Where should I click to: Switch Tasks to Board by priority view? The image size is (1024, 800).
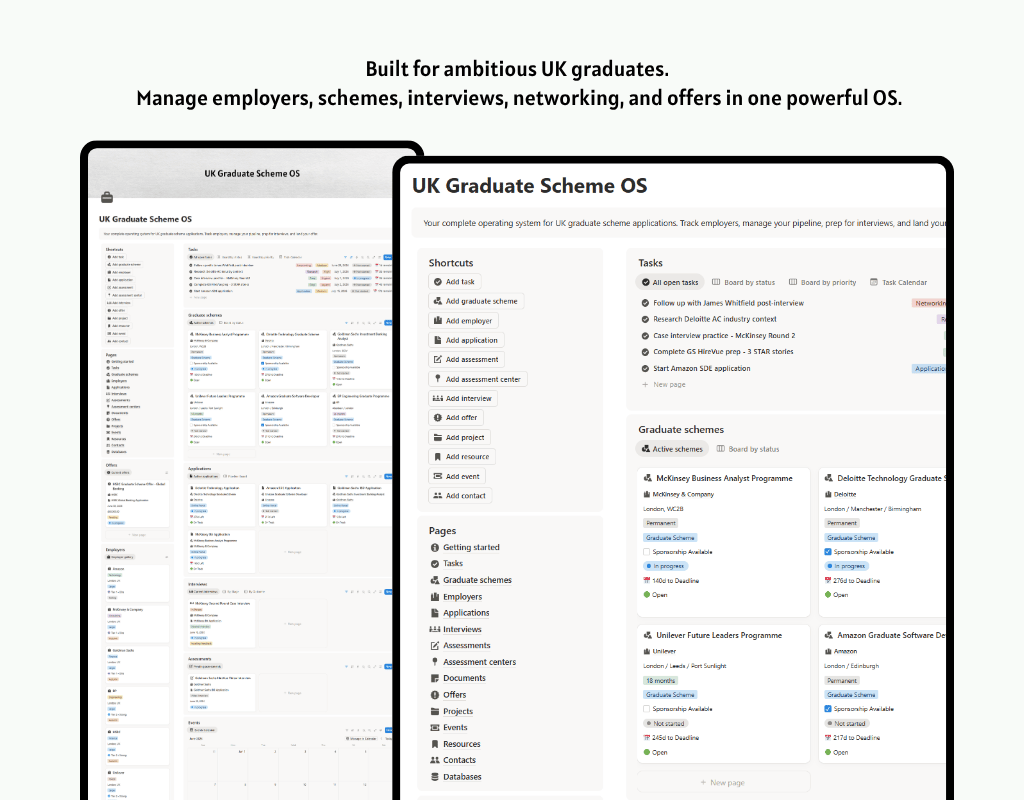coord(822,283)
